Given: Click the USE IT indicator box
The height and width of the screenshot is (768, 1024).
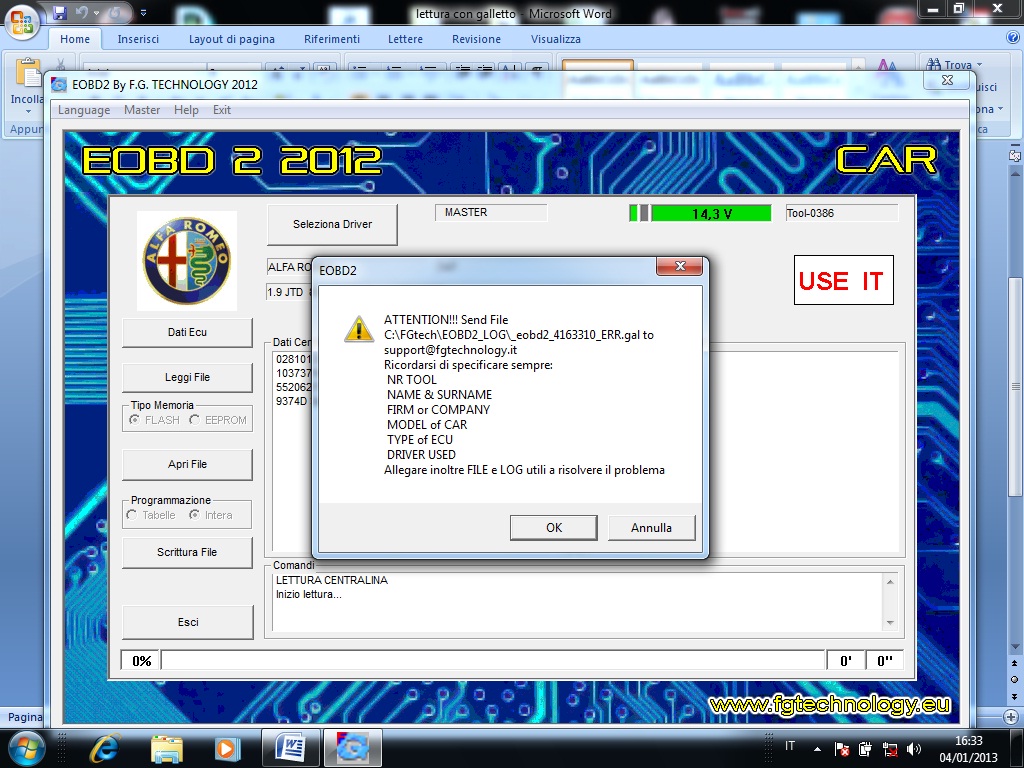Looking at the screenshot, I should [844, 280].
